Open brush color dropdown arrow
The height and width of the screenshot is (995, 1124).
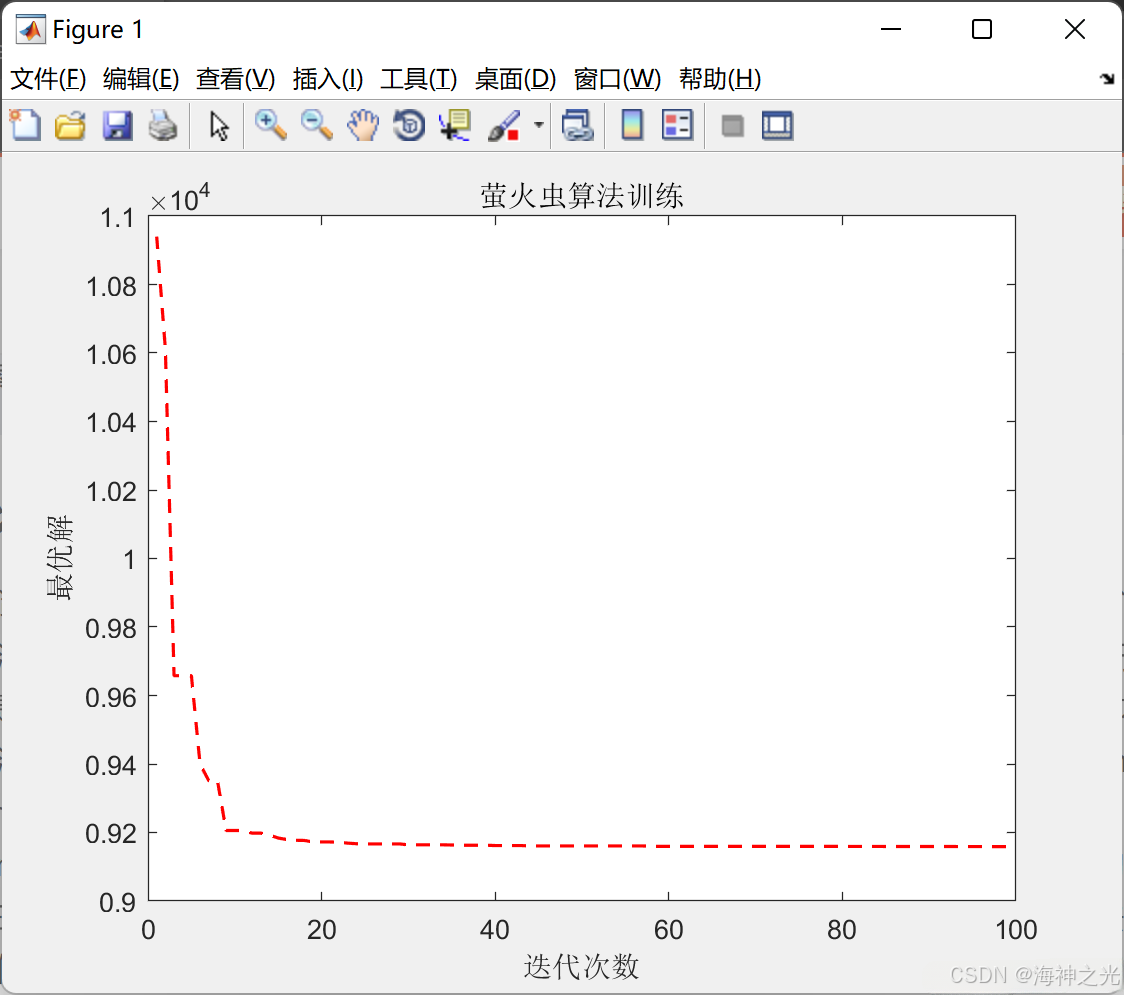539,125
